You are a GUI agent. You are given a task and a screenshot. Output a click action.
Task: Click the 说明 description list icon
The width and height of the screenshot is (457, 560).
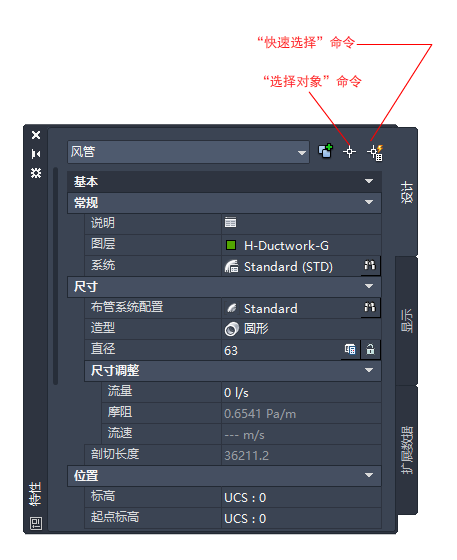coord(230,222)
